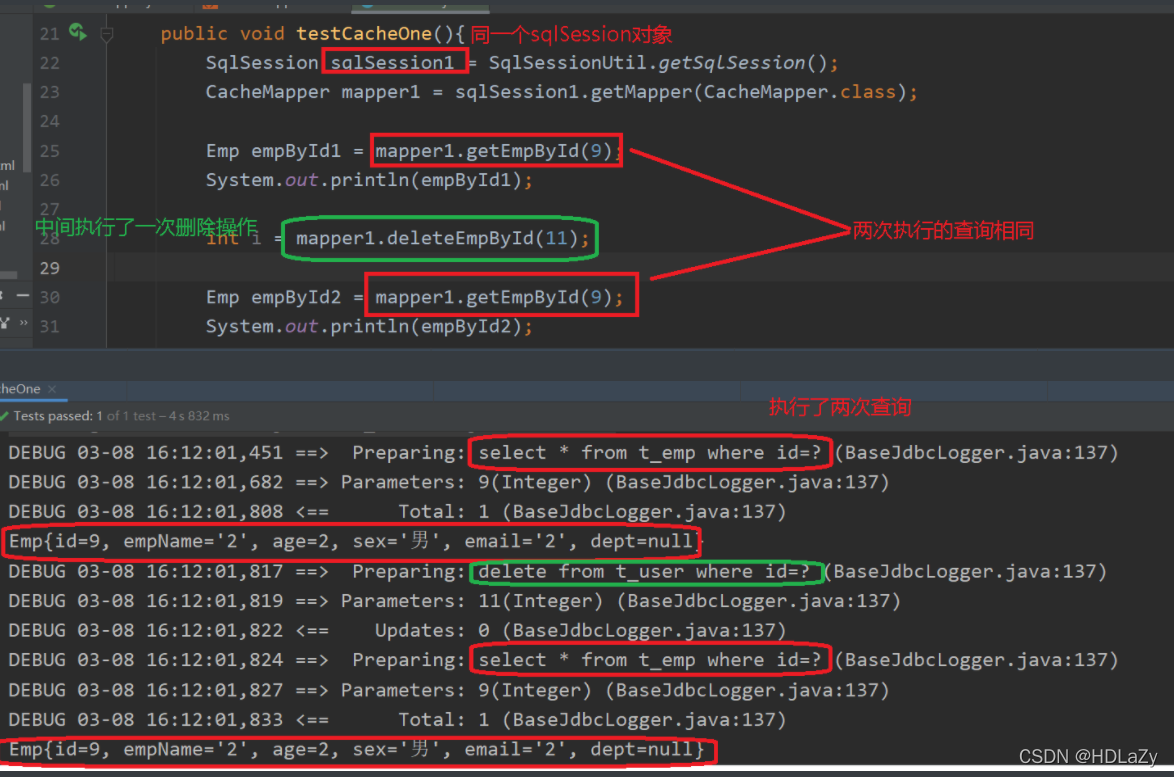Open the BaseJdbcLogger.java:137 link on the 16:12:01,817 line

coord(965,572)
